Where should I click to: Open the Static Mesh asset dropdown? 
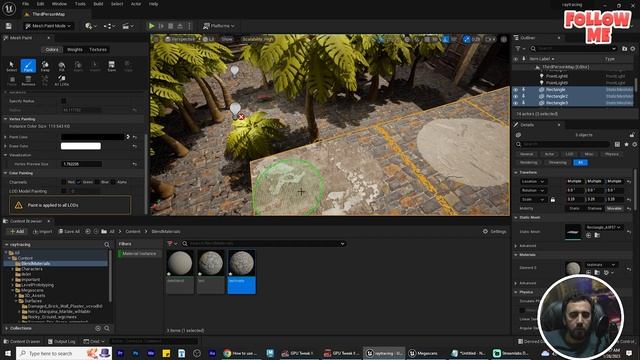click(603, 227)
